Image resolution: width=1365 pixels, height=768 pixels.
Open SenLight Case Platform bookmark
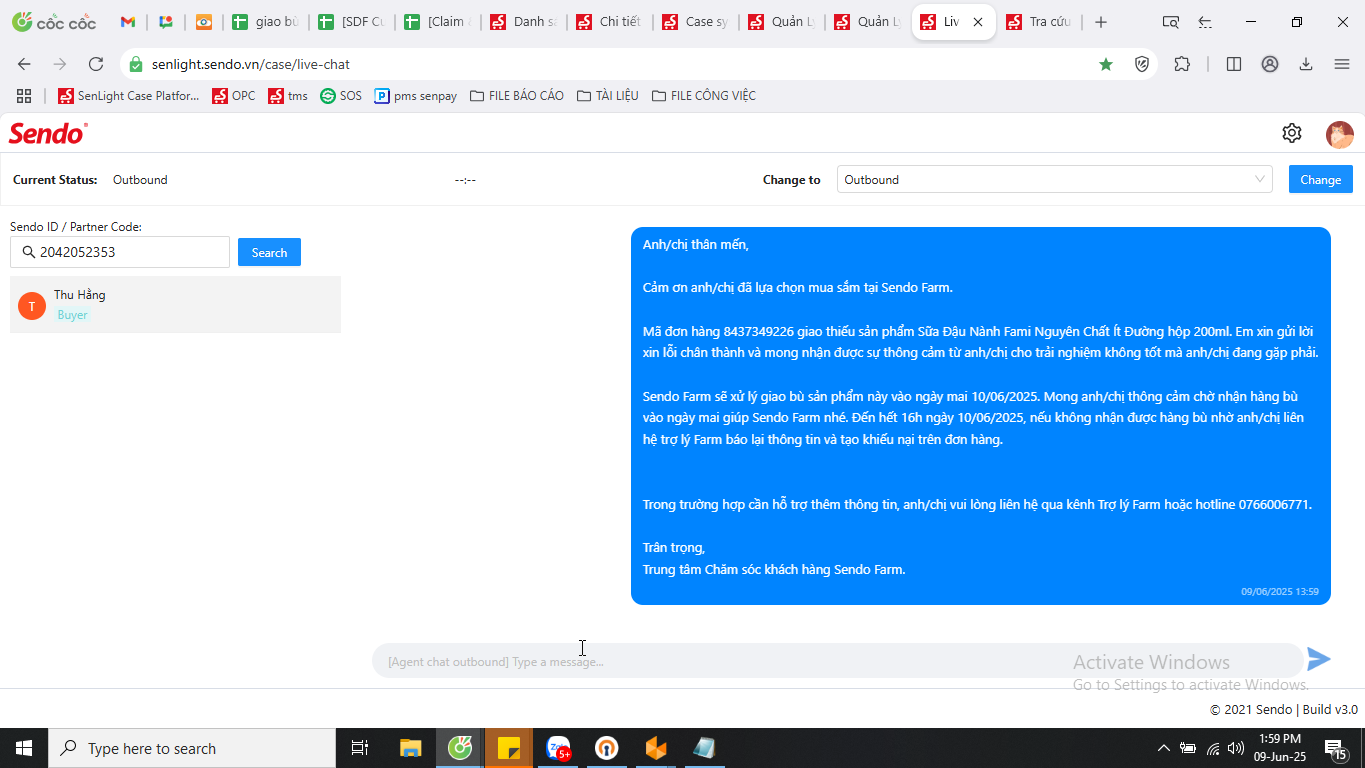(x=129, y=96)
